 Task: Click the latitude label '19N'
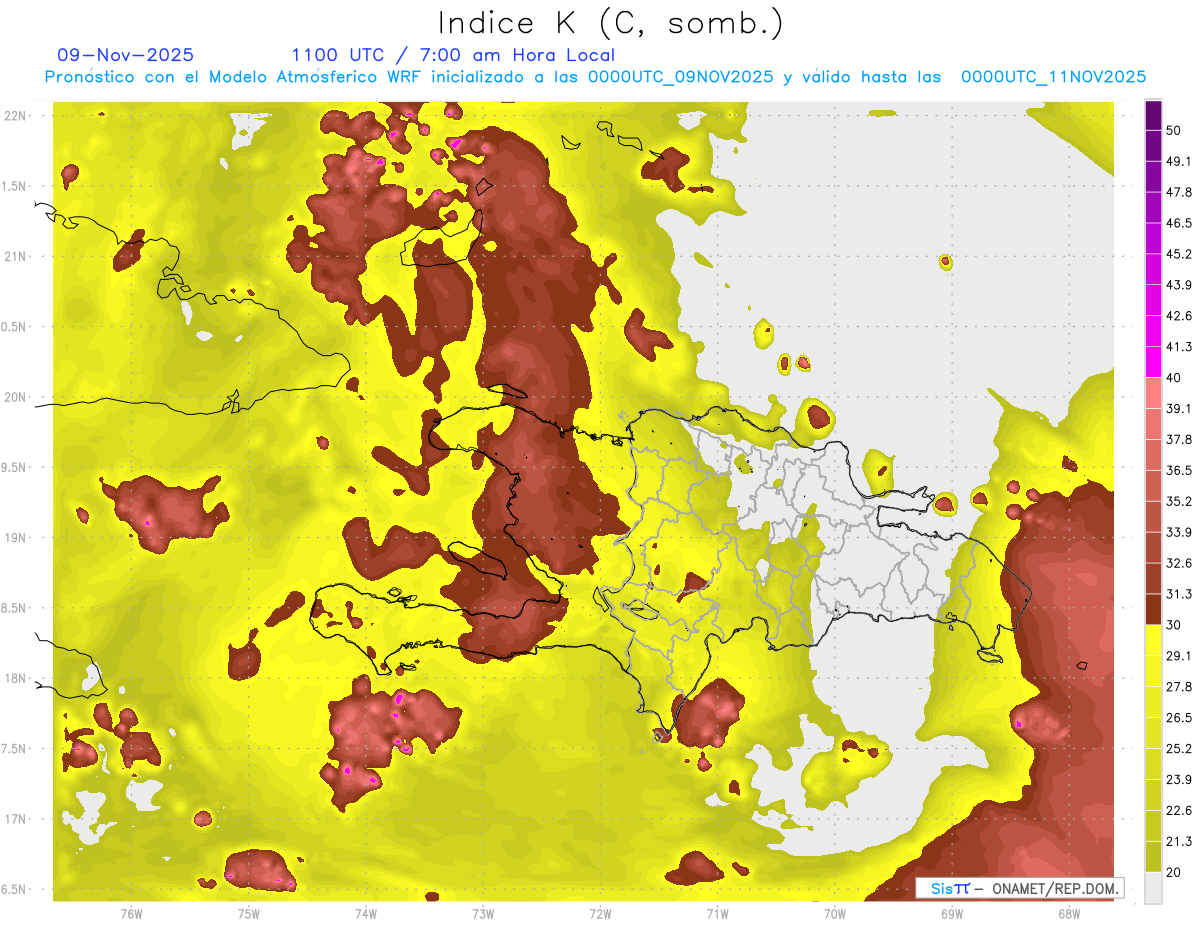tap(16, 538)
